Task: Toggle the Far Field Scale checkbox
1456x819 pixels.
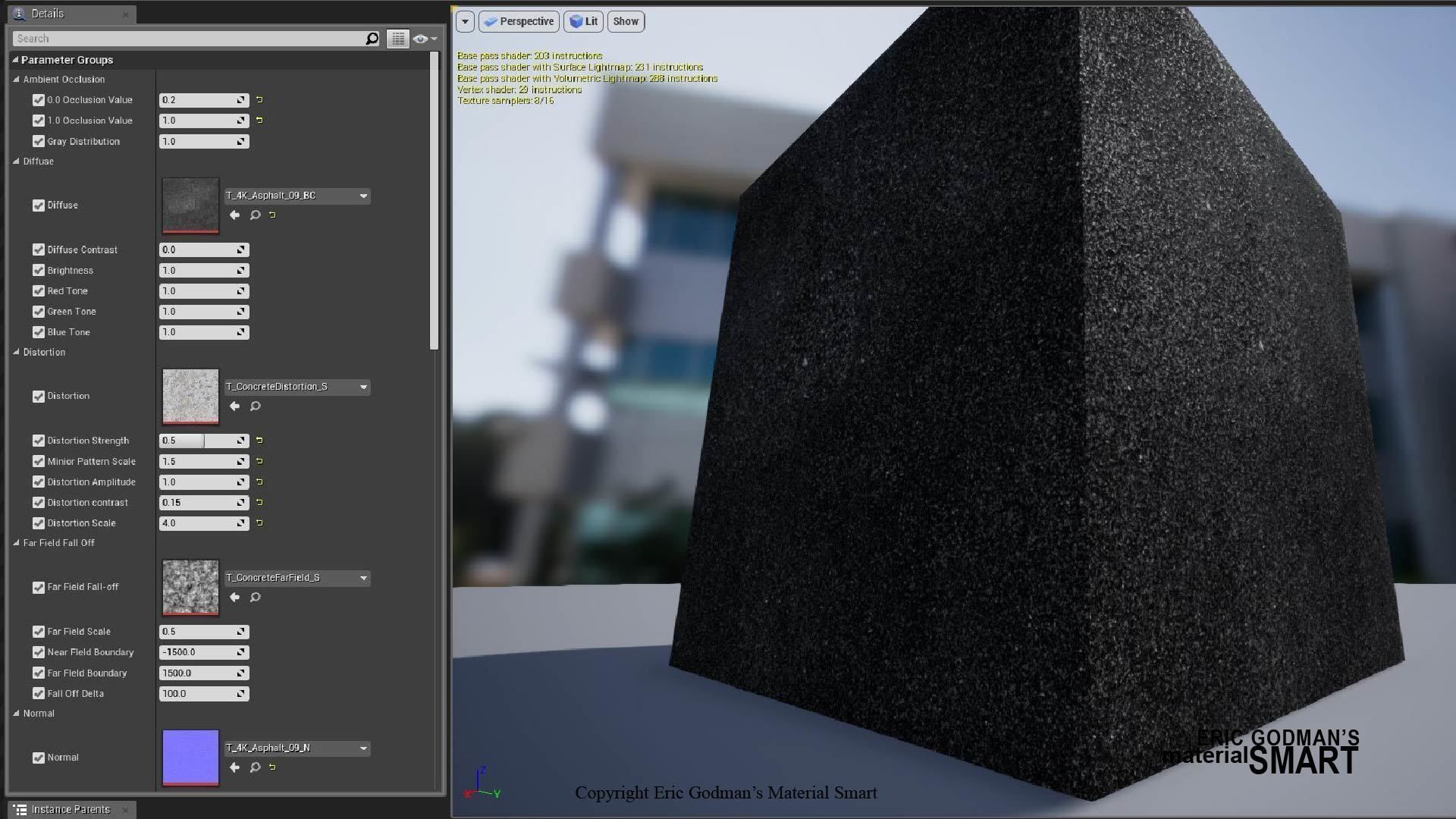Action: pyautogui.click(x=39, y=632)
